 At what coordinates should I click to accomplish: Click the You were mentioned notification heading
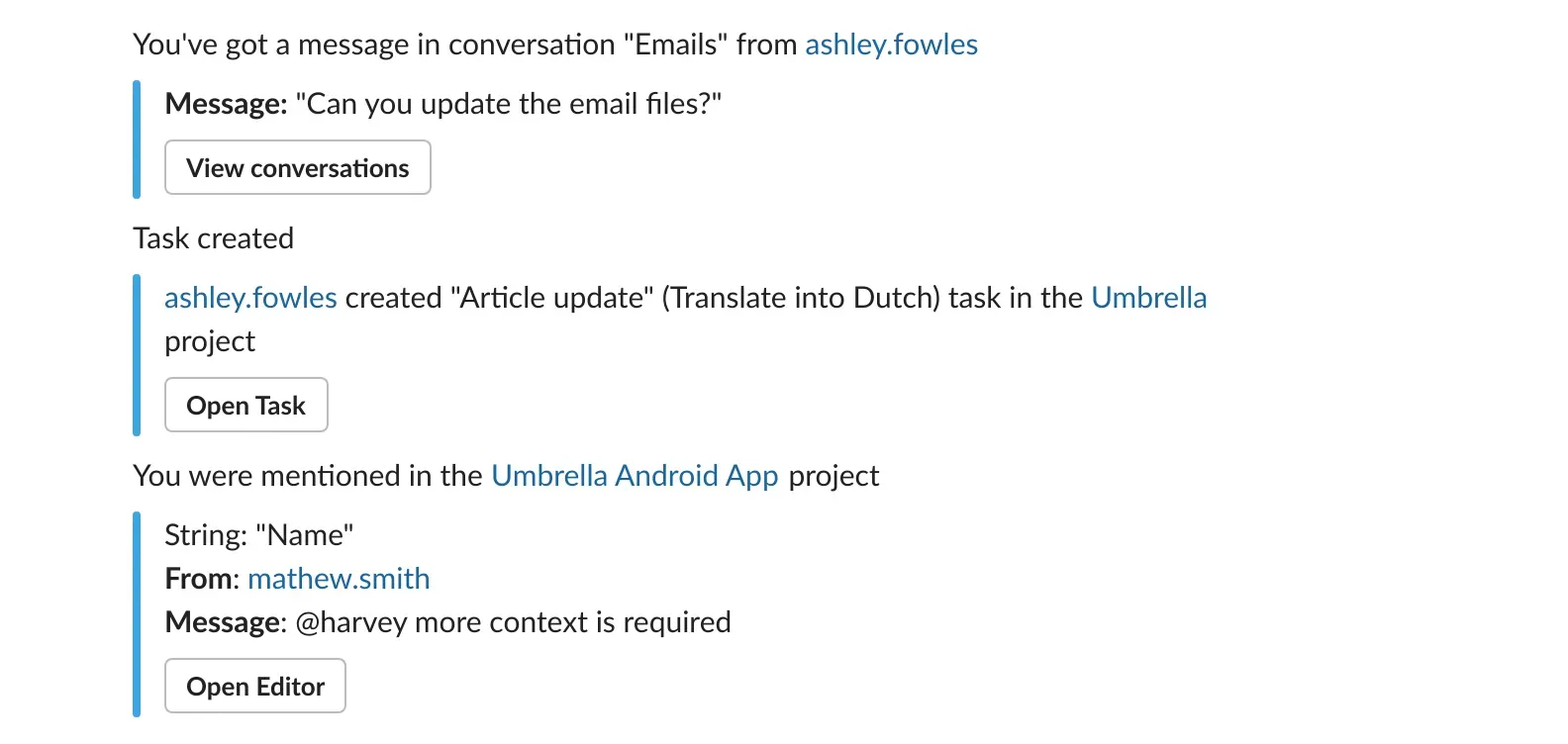pyautogui.click(x=505, y=476)
